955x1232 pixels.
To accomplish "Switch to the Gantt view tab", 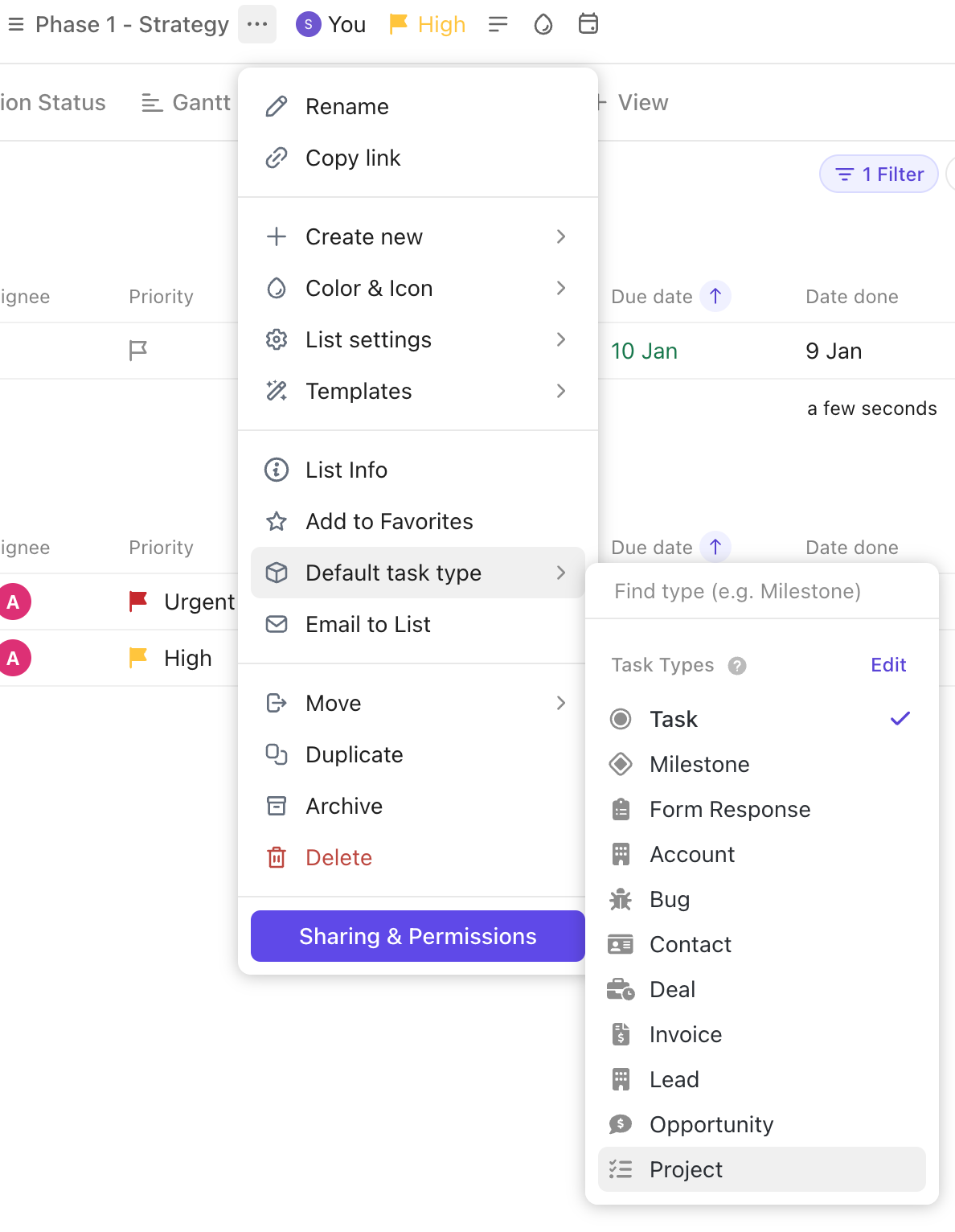I will pyautogui.click(x=186, y=103).
